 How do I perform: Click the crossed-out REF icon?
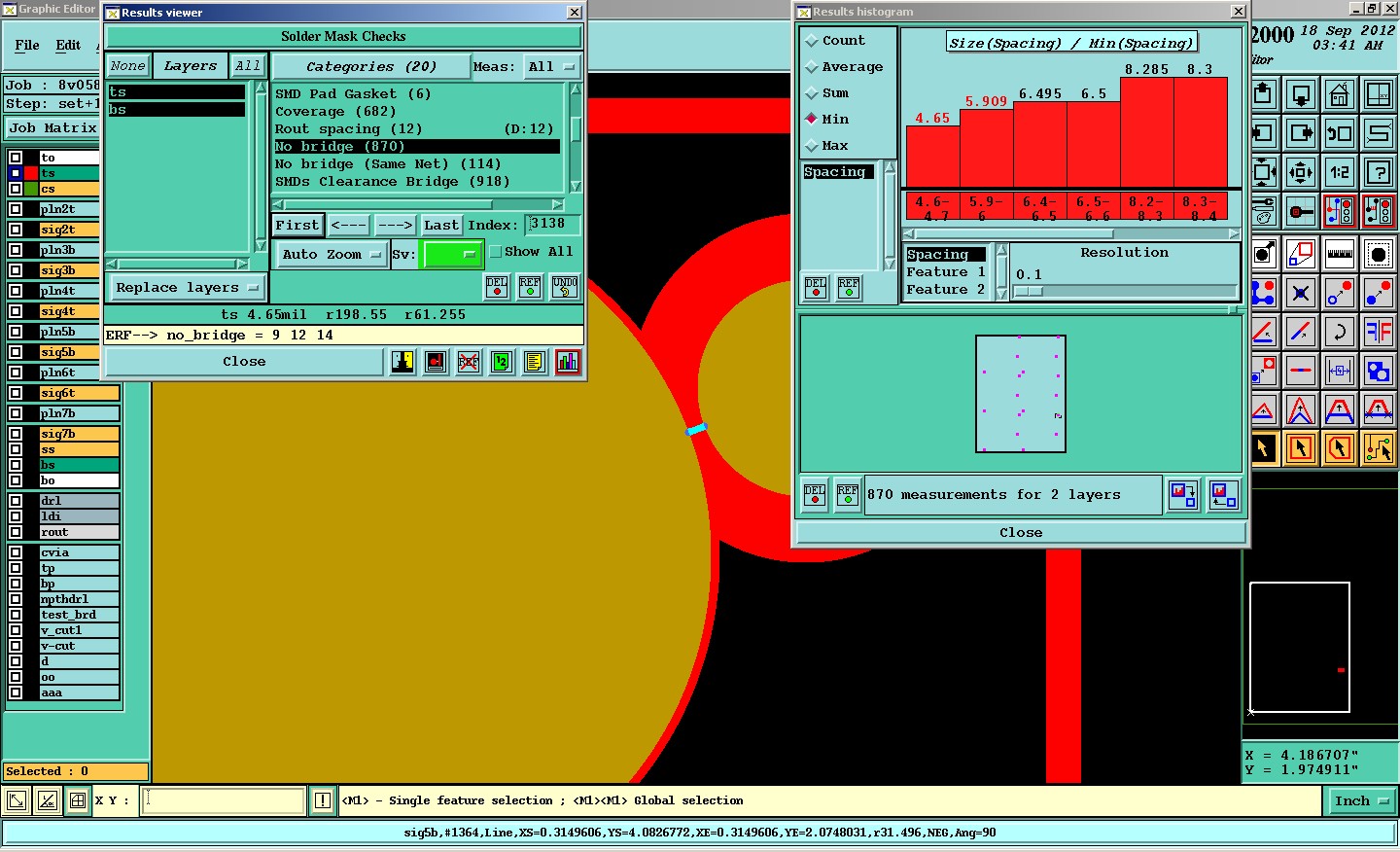(469, 362)
